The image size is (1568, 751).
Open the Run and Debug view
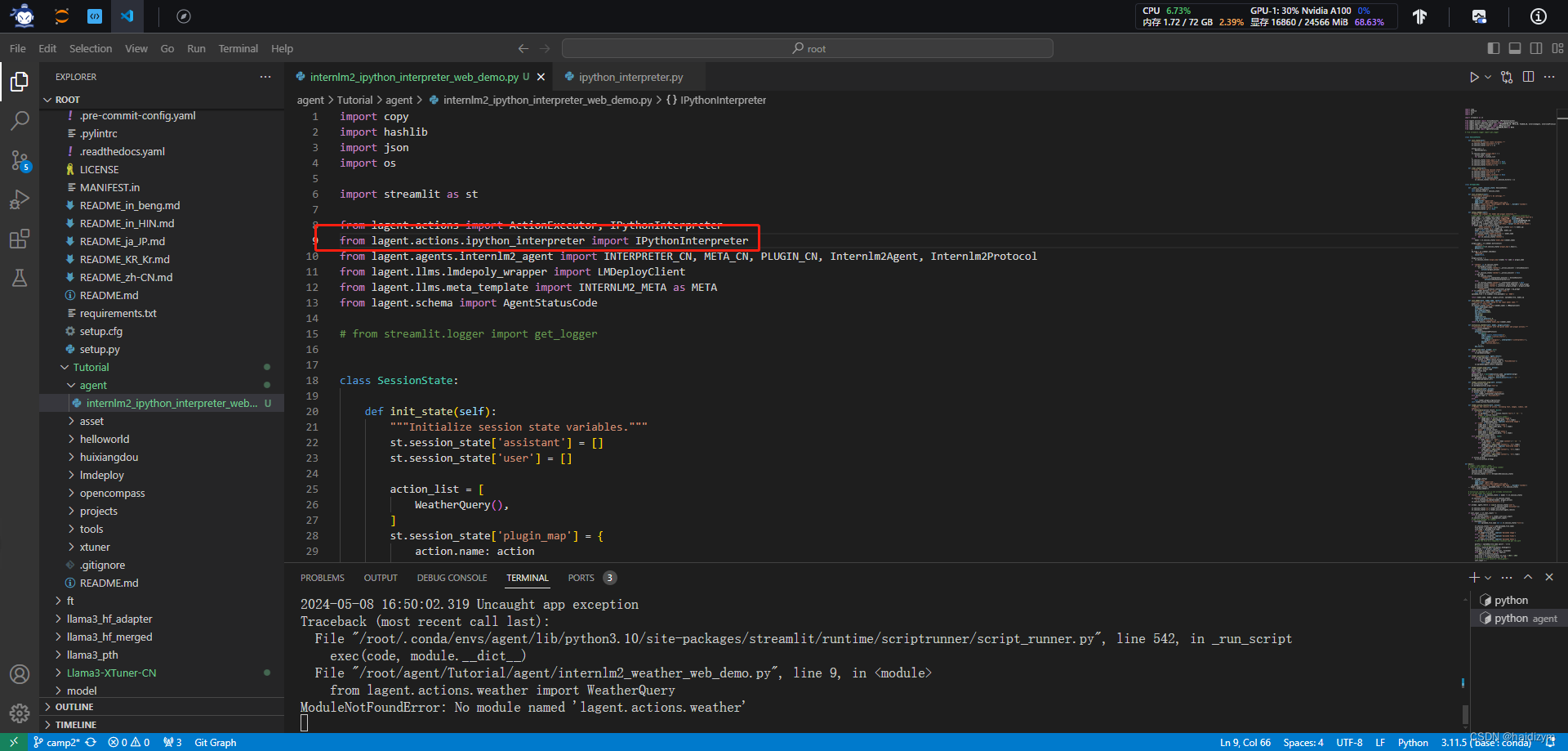click(x=20, y=199)
